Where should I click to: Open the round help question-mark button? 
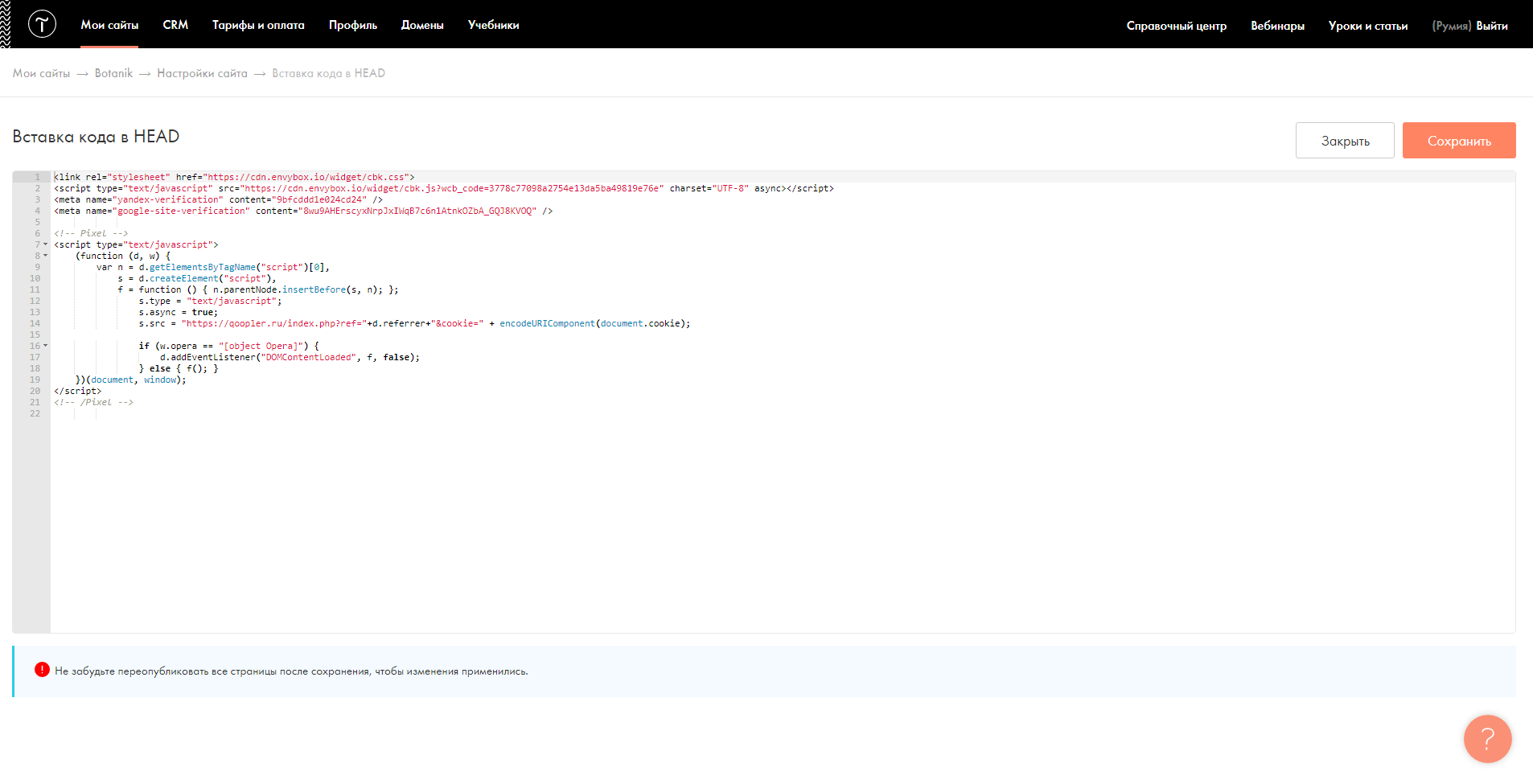tap(1487, 738)
